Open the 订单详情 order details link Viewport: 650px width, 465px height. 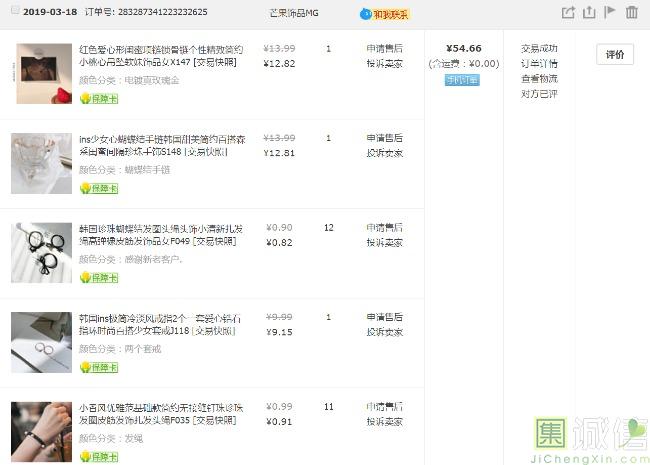point(539,63)
